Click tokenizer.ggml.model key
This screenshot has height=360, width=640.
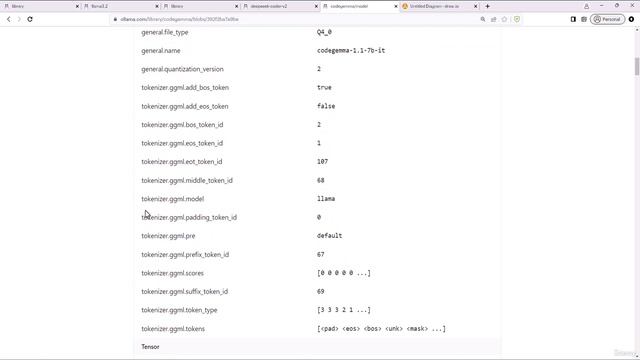tap(173, 199)
